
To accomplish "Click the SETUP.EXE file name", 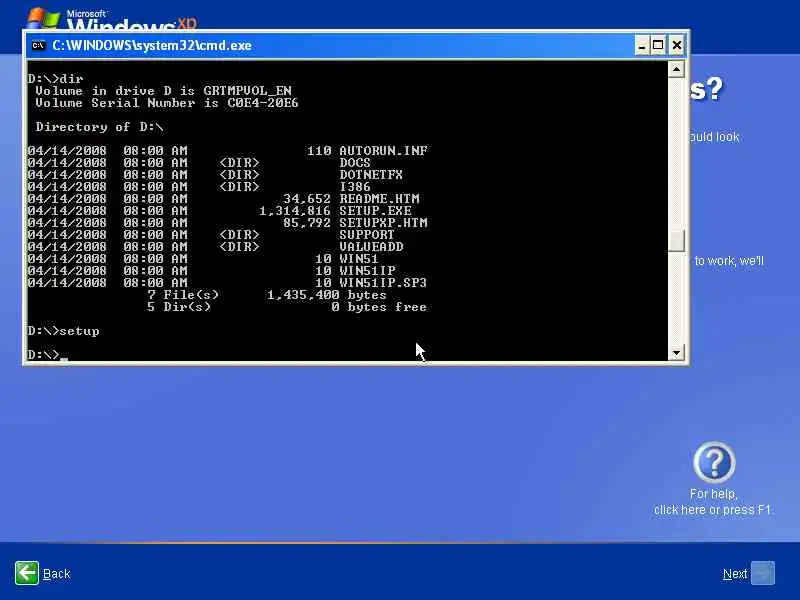I will pyautogui.click(x=375, y=211).
